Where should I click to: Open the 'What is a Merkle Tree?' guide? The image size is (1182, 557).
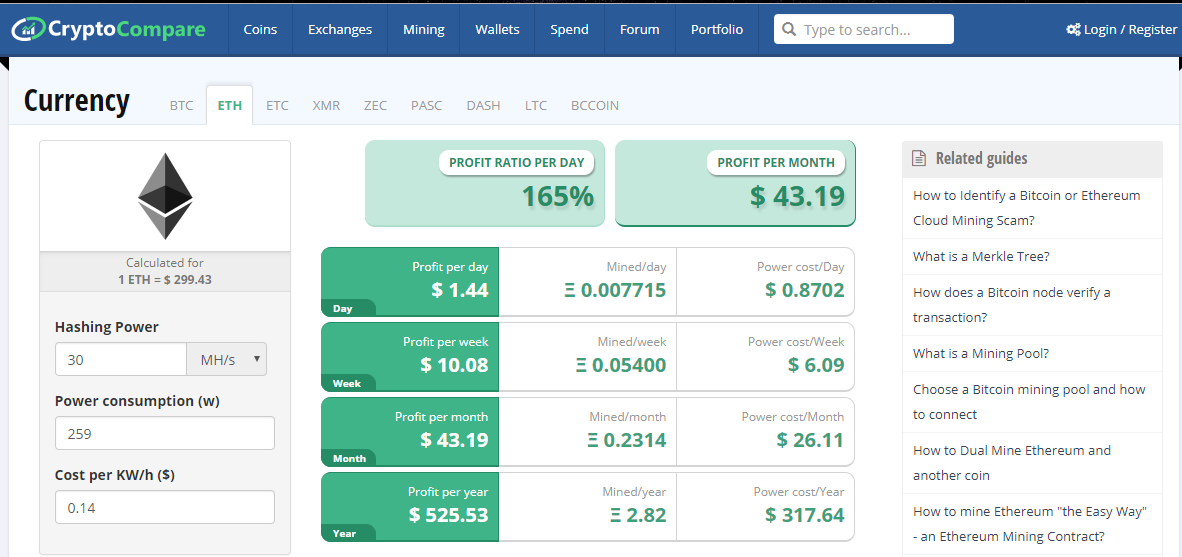click(981, 257)
